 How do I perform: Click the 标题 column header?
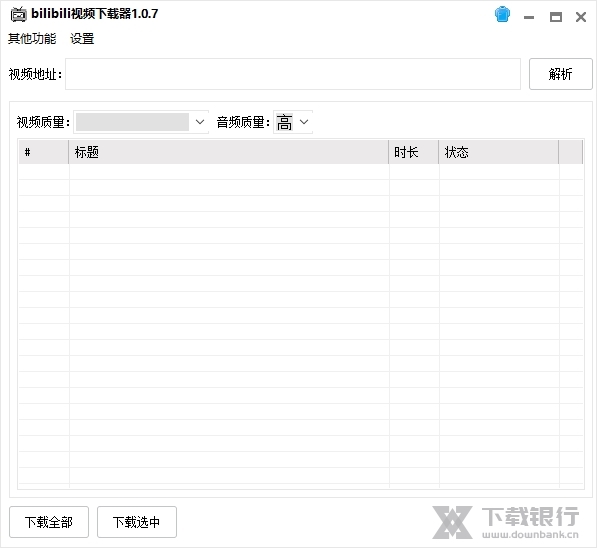pyautogui.click(x=228, y=152)
